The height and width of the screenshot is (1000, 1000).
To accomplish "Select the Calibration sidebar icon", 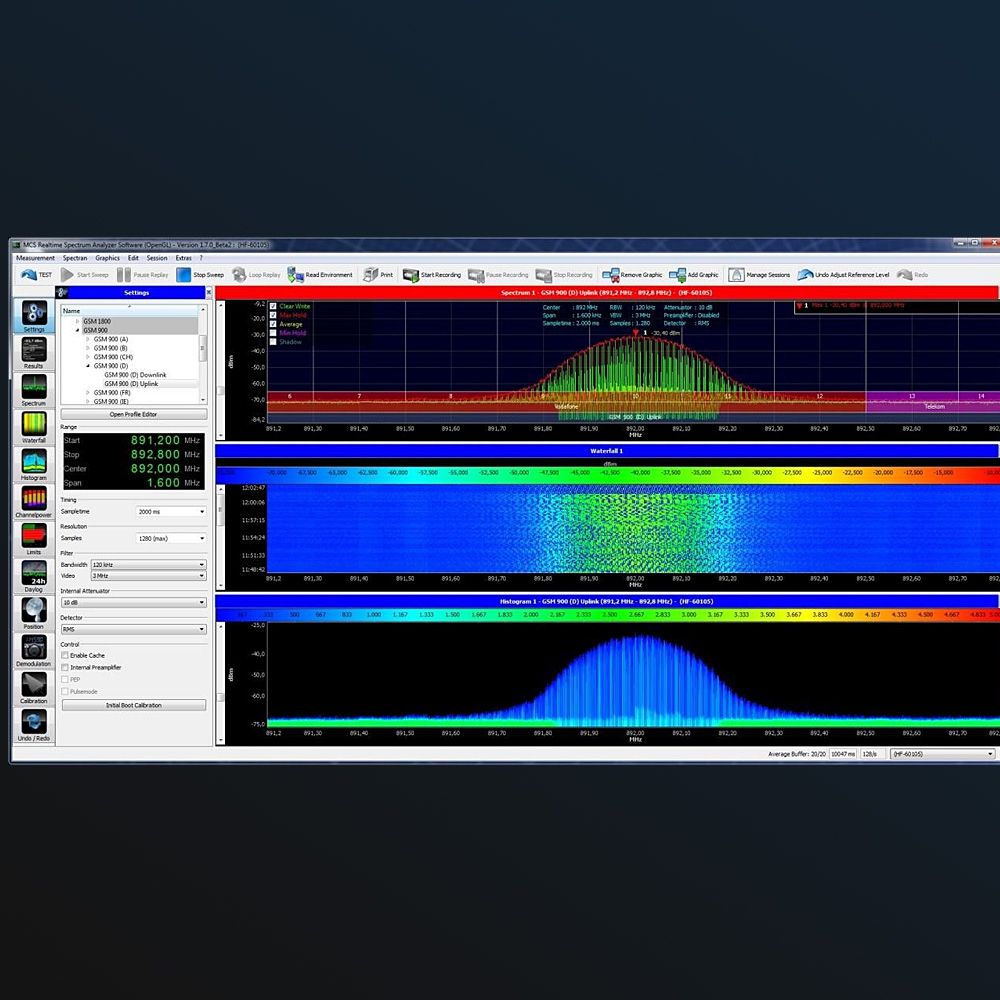I will click(x=33, y=686).
